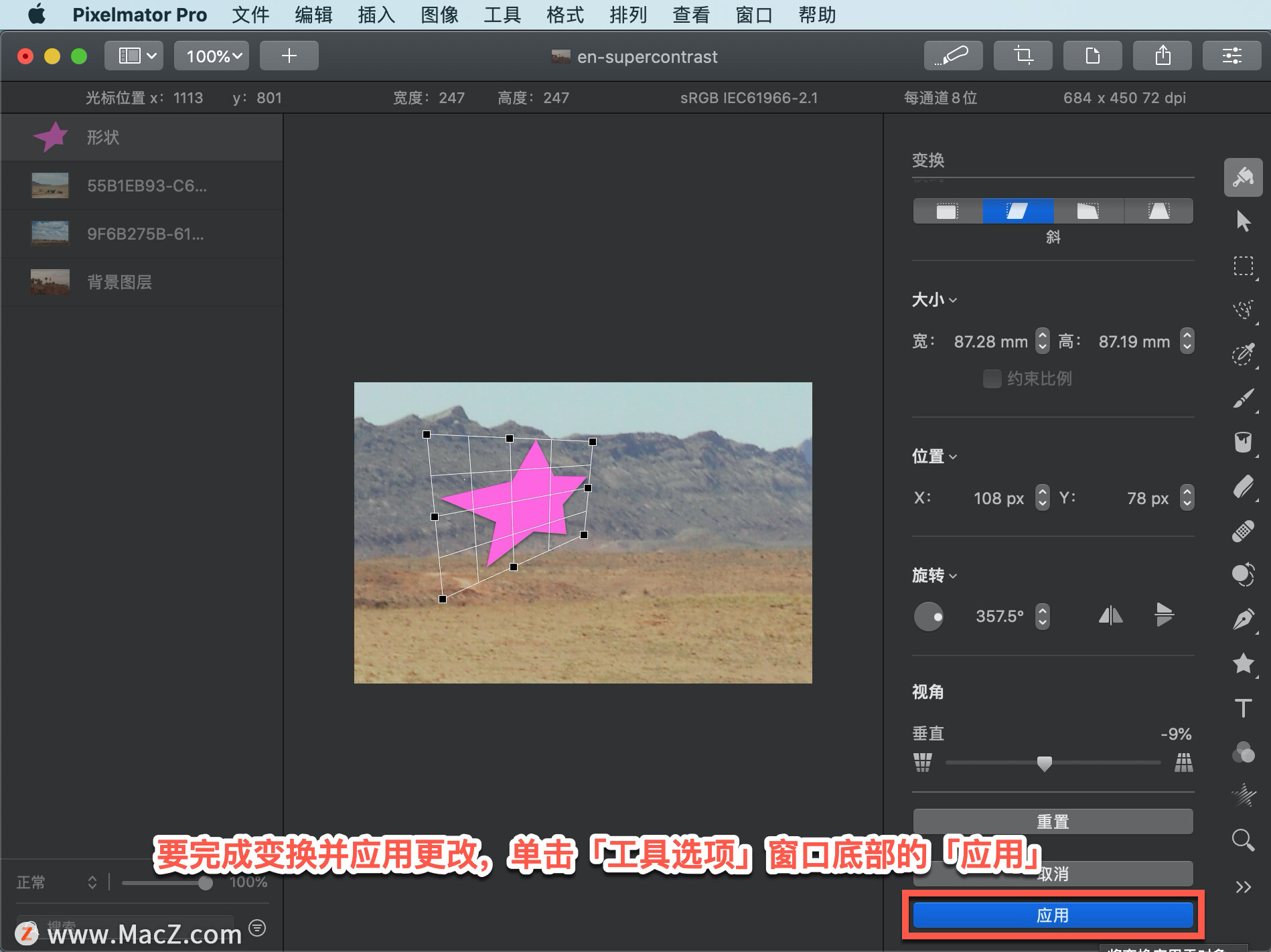Viewport: 1271px width, 952px height.
Task: Open the 100% zoom level dropdown
Action: coord(212,56)
